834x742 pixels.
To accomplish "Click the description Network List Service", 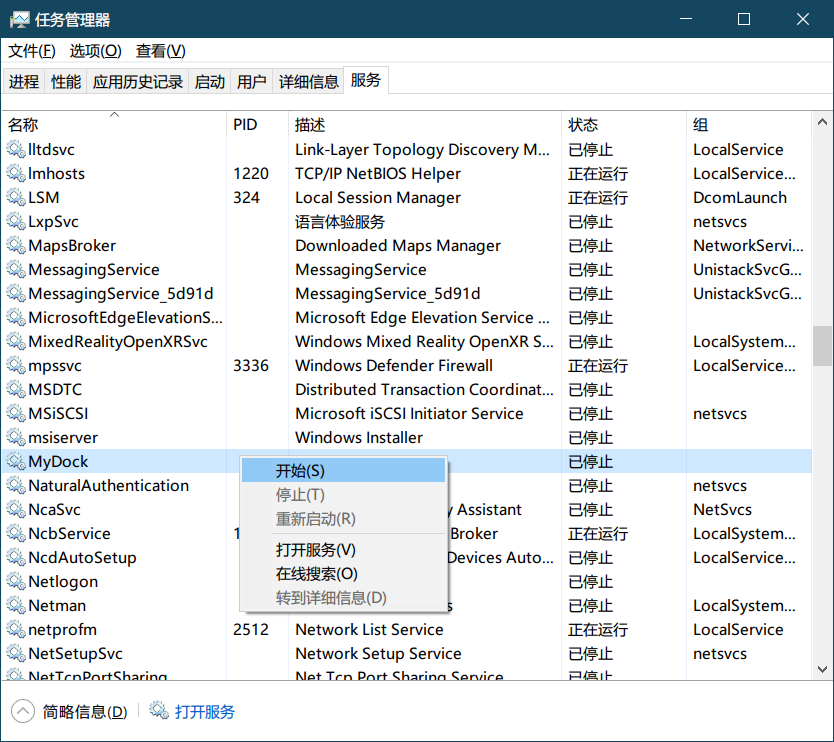I will pos(369,629).
